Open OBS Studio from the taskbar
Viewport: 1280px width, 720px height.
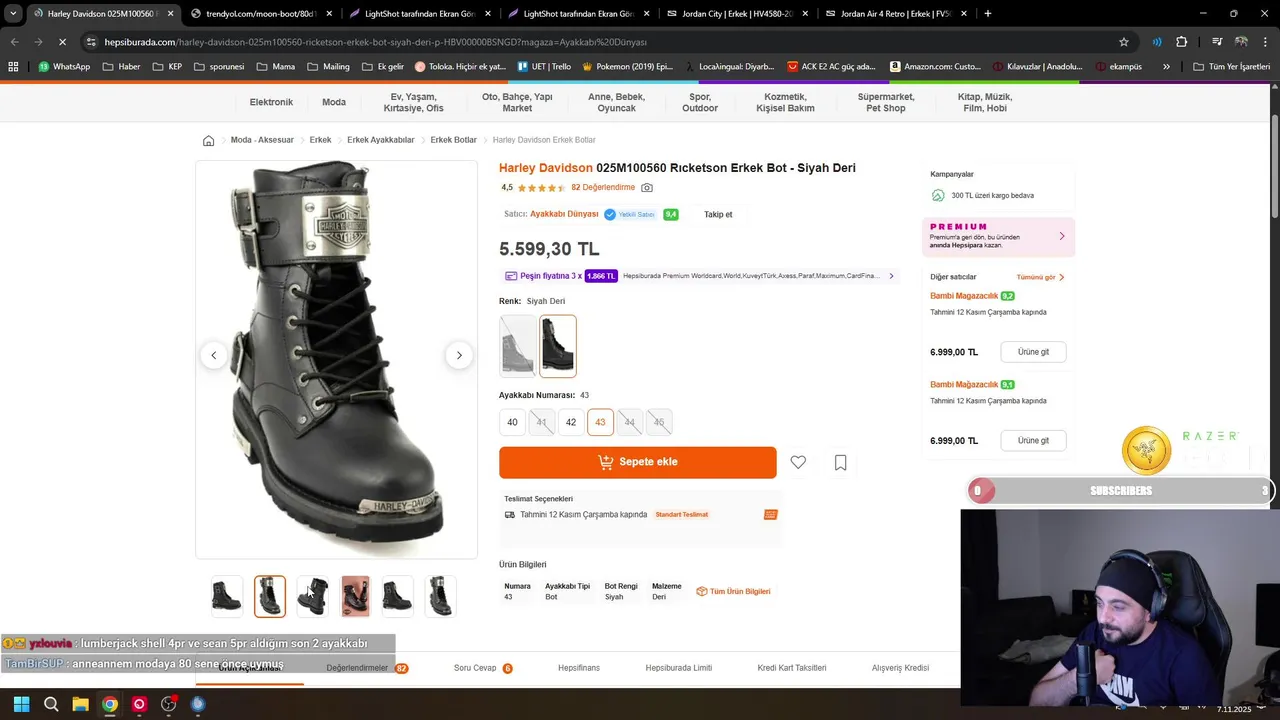tap(168, 704)
